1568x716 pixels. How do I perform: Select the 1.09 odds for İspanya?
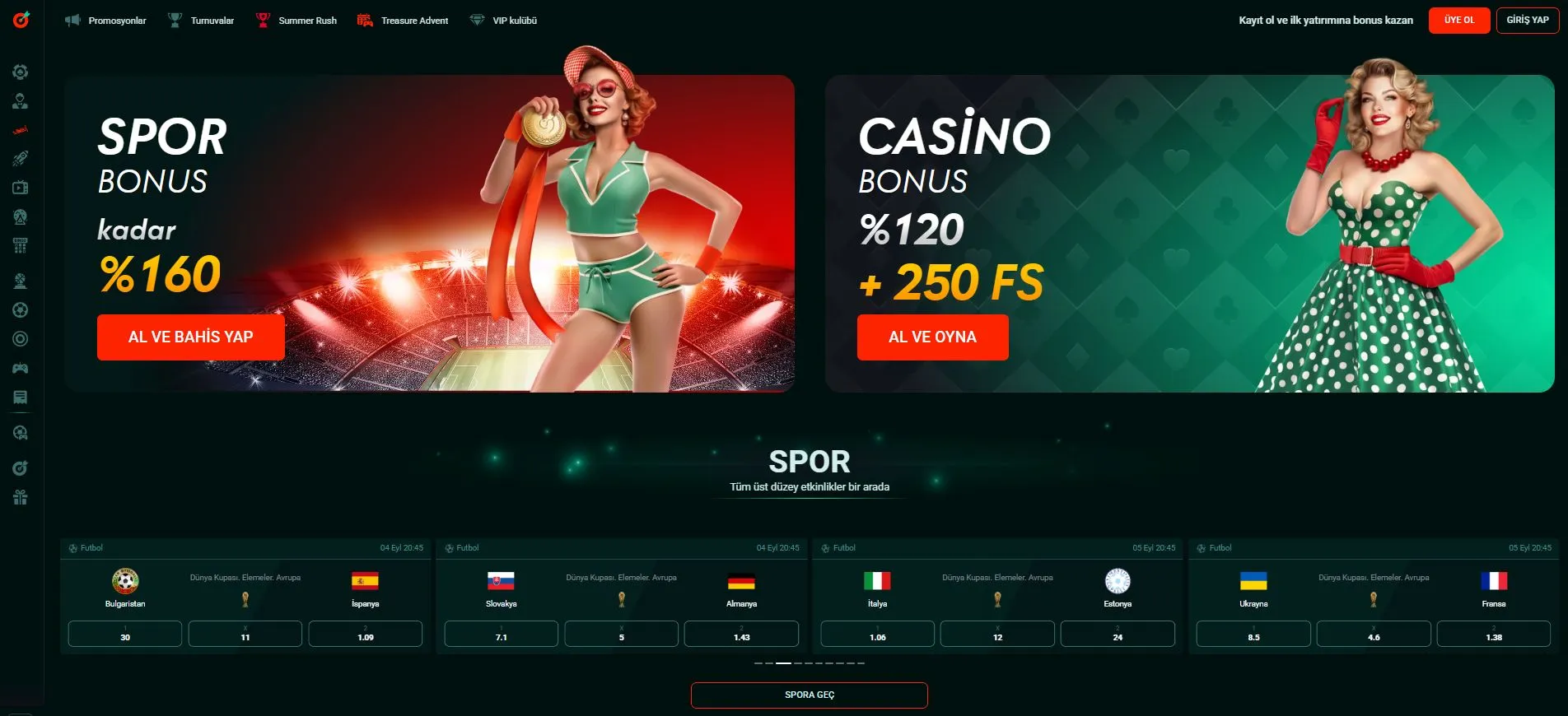click(366, 634)
